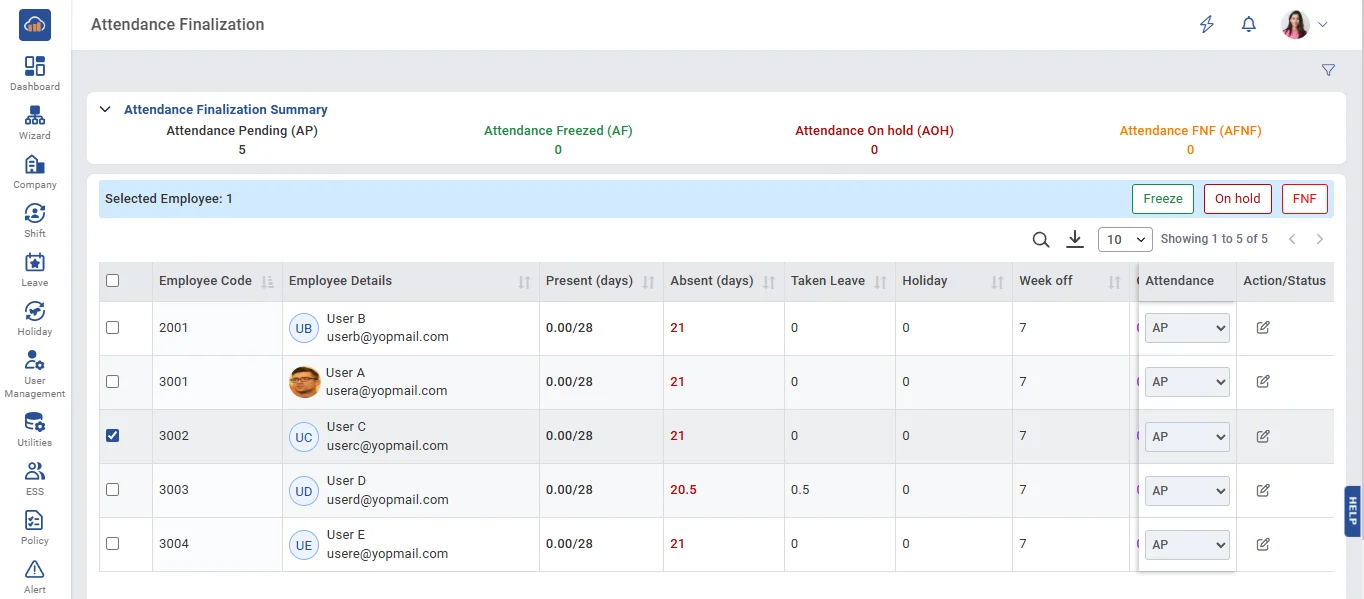1364x599 pixels.
Task: Select the checkbox for employee 3003
Action: click(x=113, y=490)
